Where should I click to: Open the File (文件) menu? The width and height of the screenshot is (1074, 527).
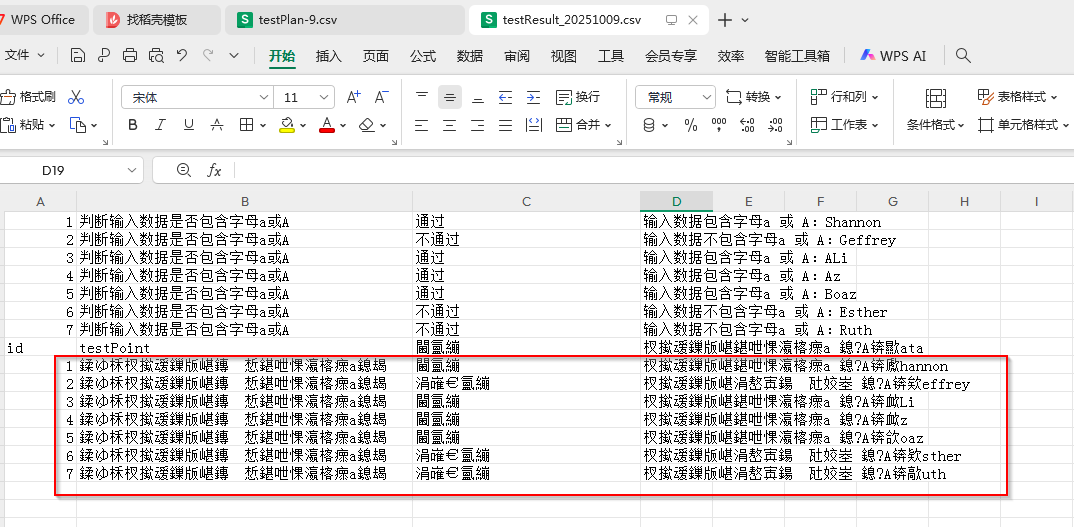(x=24, y=56)
